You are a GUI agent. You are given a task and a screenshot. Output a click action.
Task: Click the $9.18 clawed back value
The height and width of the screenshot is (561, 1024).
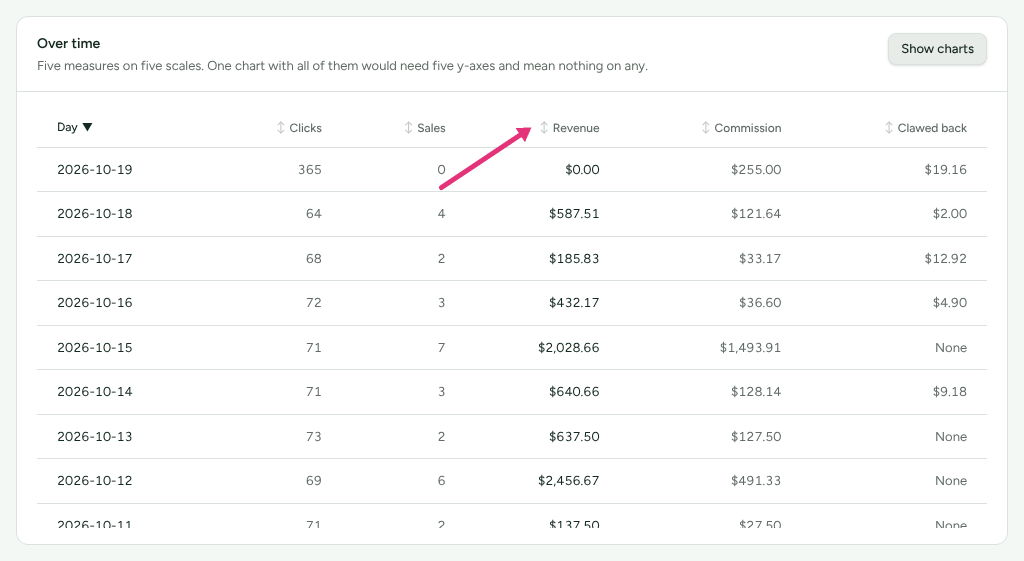950,392
